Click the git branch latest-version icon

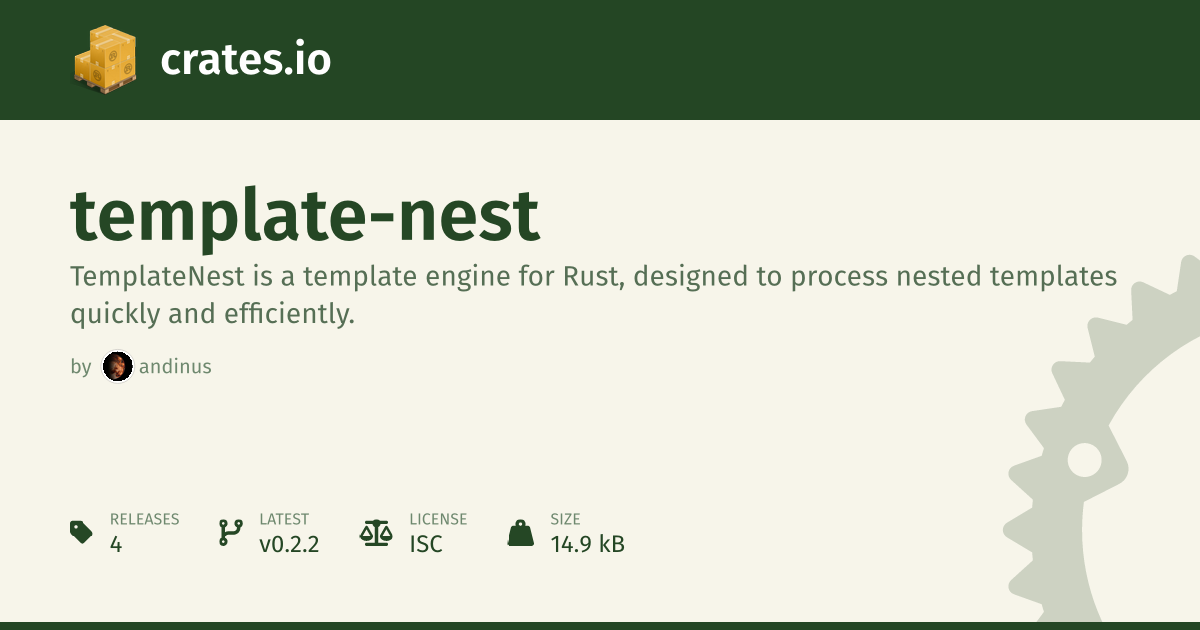(x=230, y=532)
